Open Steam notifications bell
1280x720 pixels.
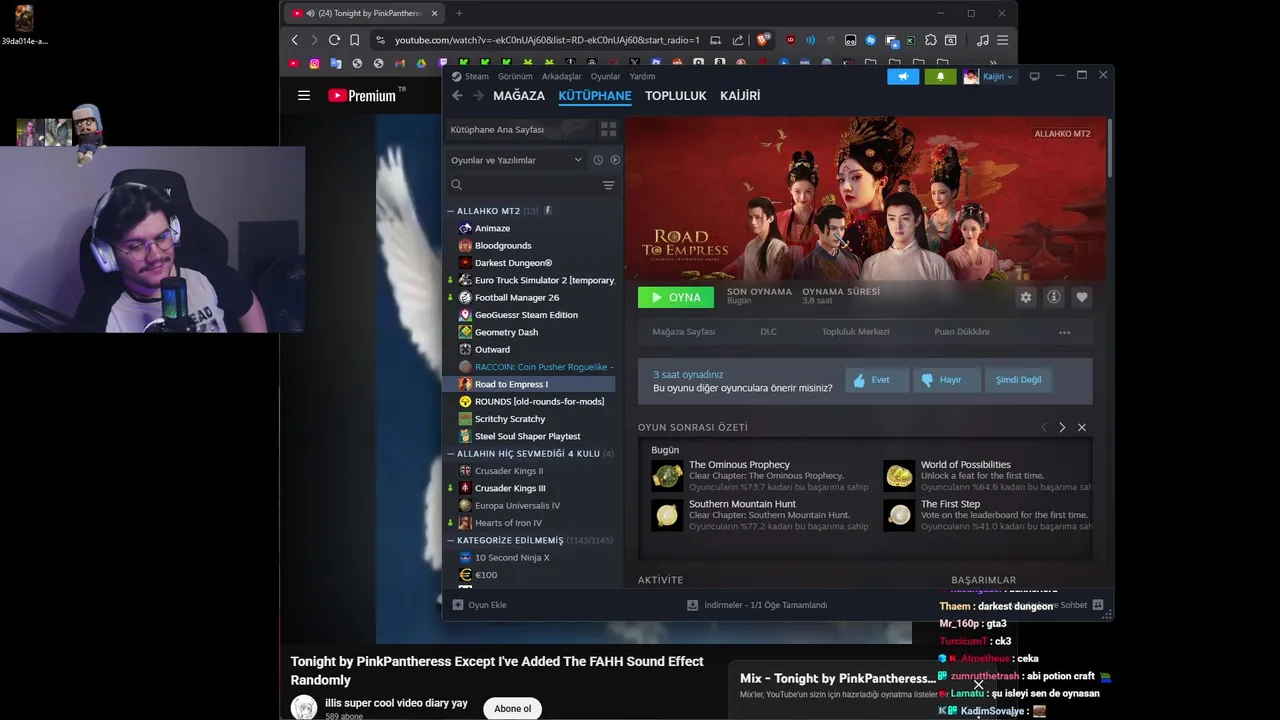940,76
